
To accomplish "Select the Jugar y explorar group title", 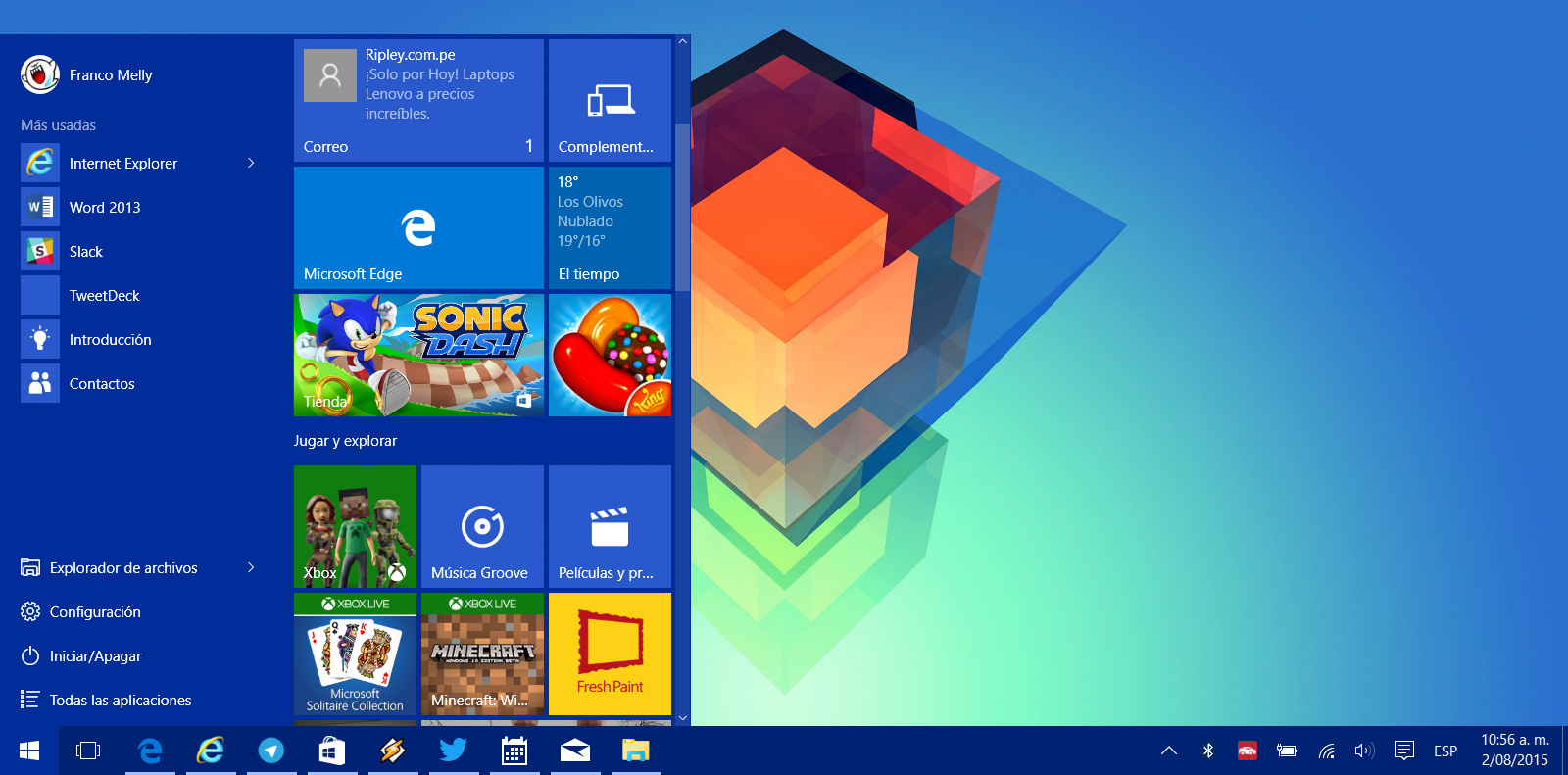I will 345,441.
